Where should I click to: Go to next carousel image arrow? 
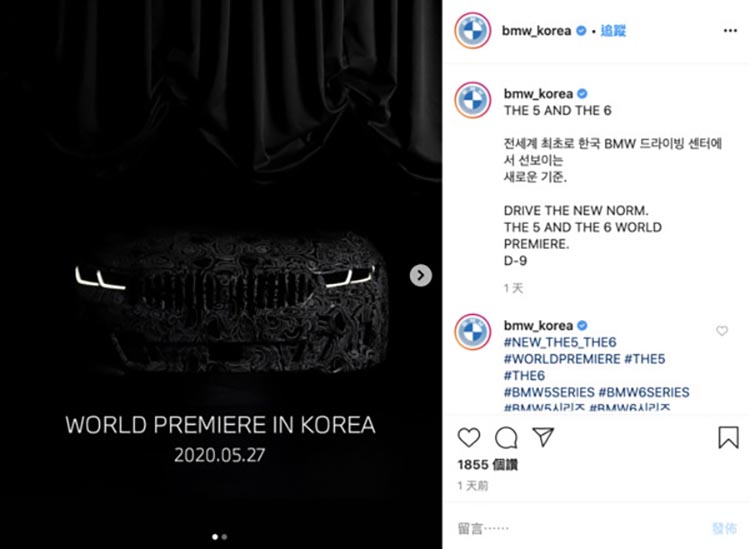(420, 275)
